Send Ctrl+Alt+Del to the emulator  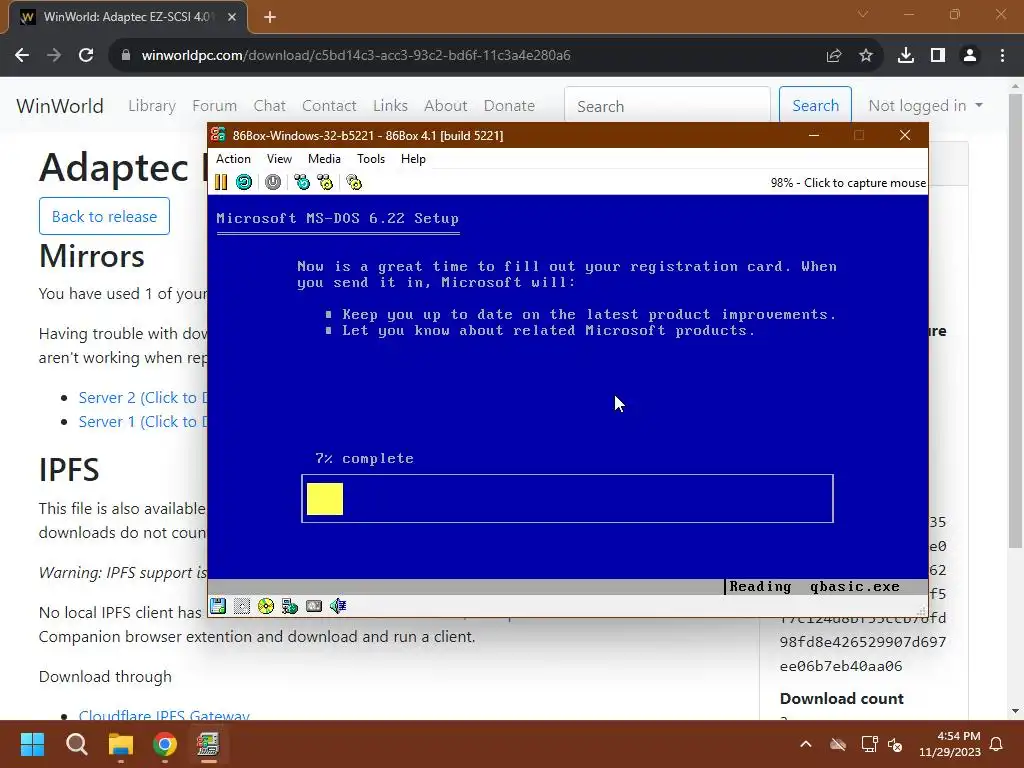coord(302,182)
